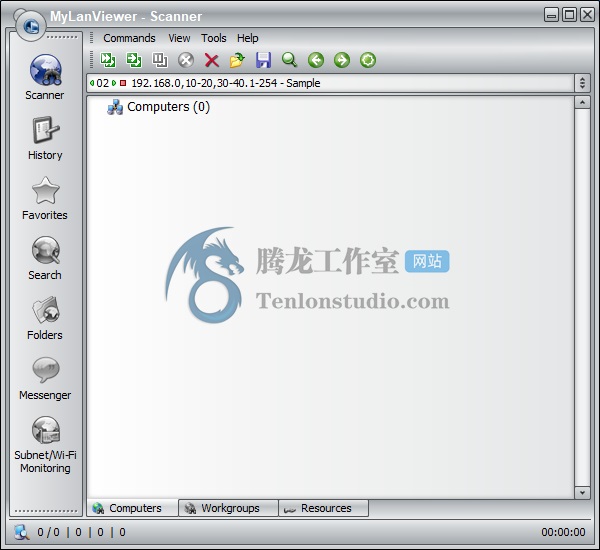Start full scan with single-arrow icon

tap(134, 60)
